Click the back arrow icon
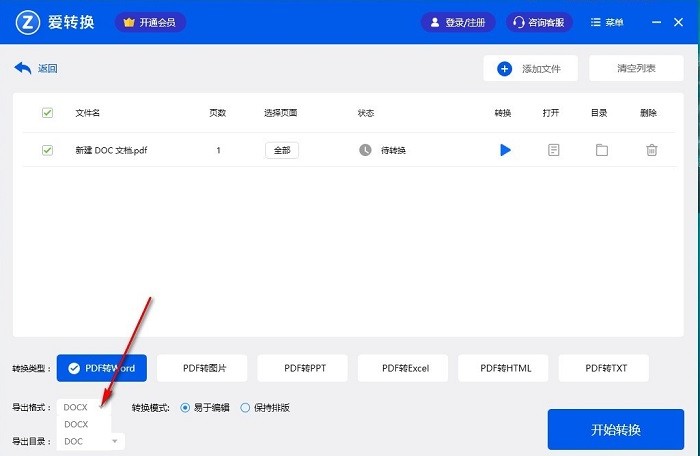The image size is (700, 456). tap(23, 68)
